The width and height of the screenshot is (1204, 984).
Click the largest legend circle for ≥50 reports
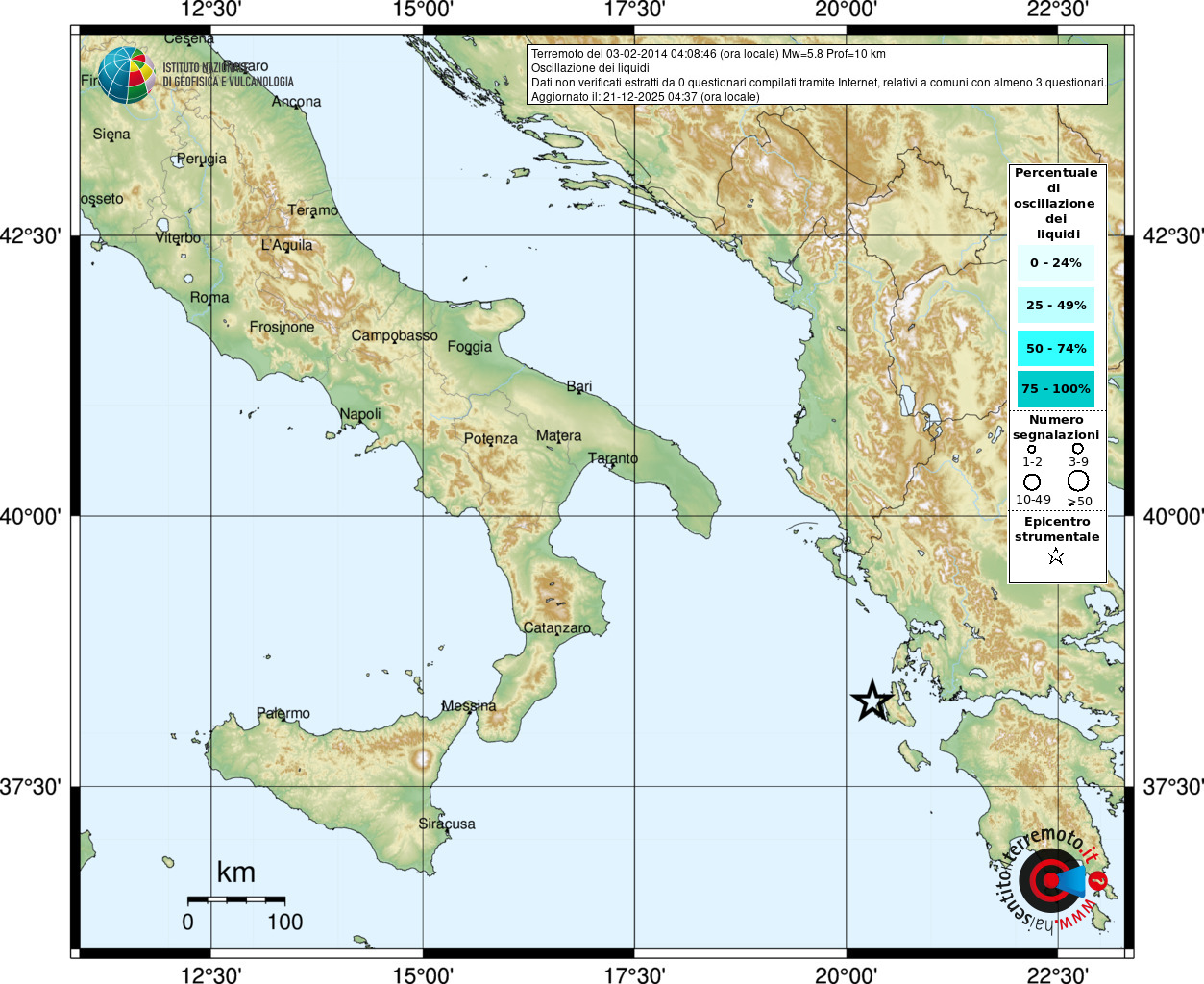pyautogui.click(x=1078, y=480)
